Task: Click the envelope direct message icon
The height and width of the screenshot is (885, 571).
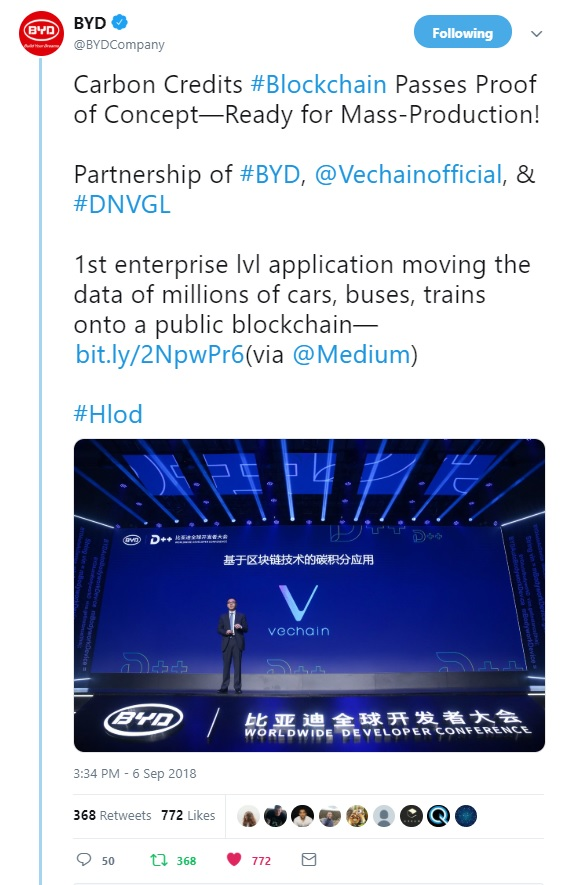Action: (309, 859)
